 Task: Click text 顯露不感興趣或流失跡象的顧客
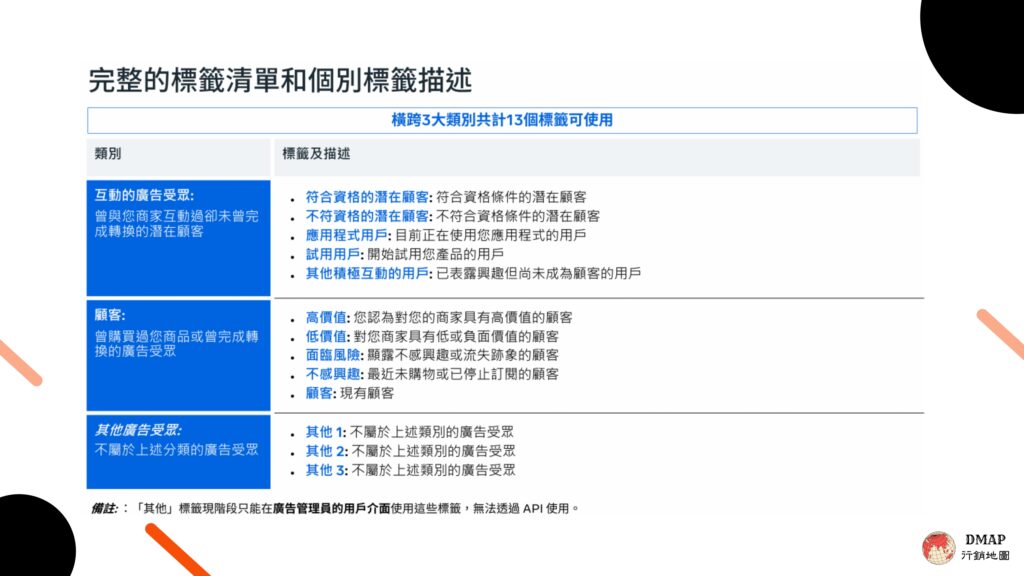point(463,355)
